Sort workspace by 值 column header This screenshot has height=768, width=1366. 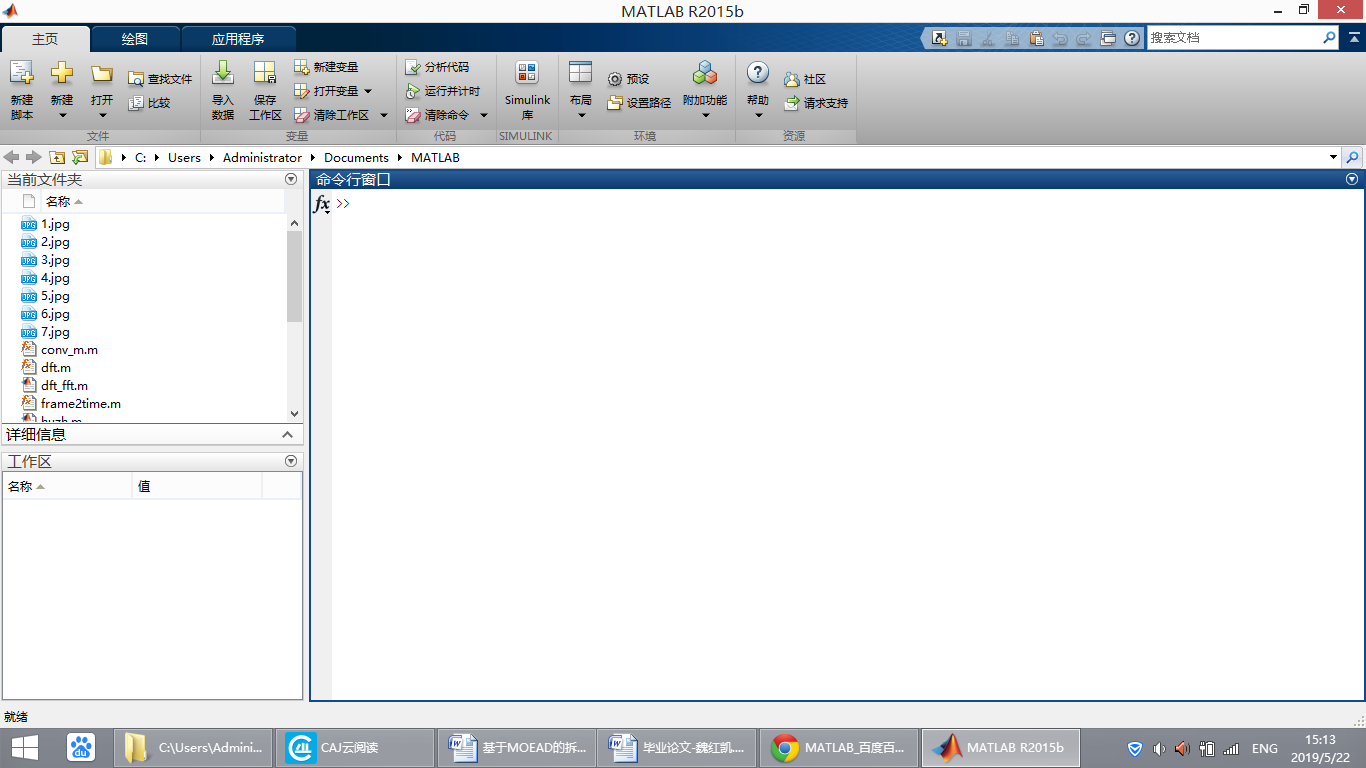197,486
